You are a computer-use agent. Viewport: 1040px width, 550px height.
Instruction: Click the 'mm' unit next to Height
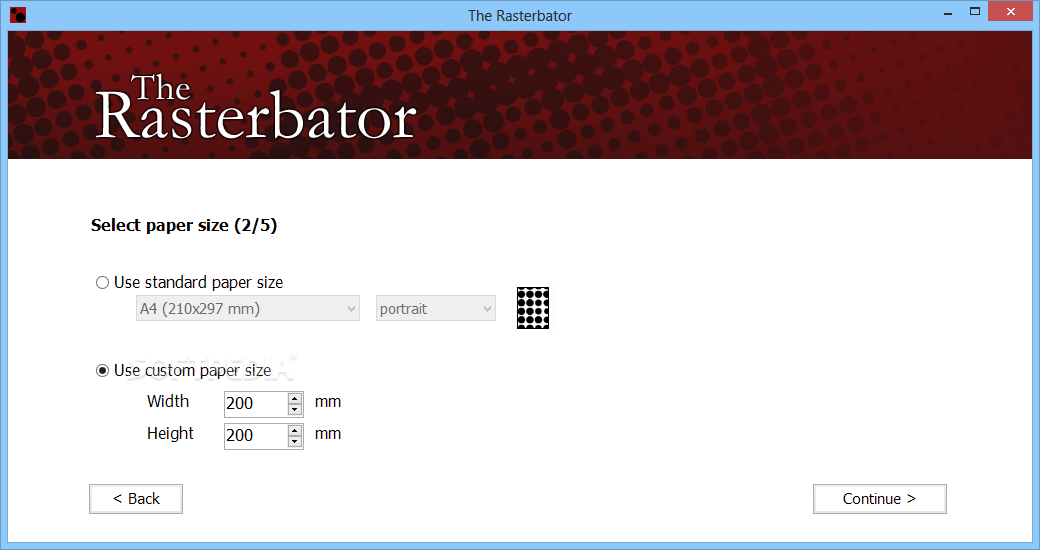pyautogui.click(x=328, y=434)
